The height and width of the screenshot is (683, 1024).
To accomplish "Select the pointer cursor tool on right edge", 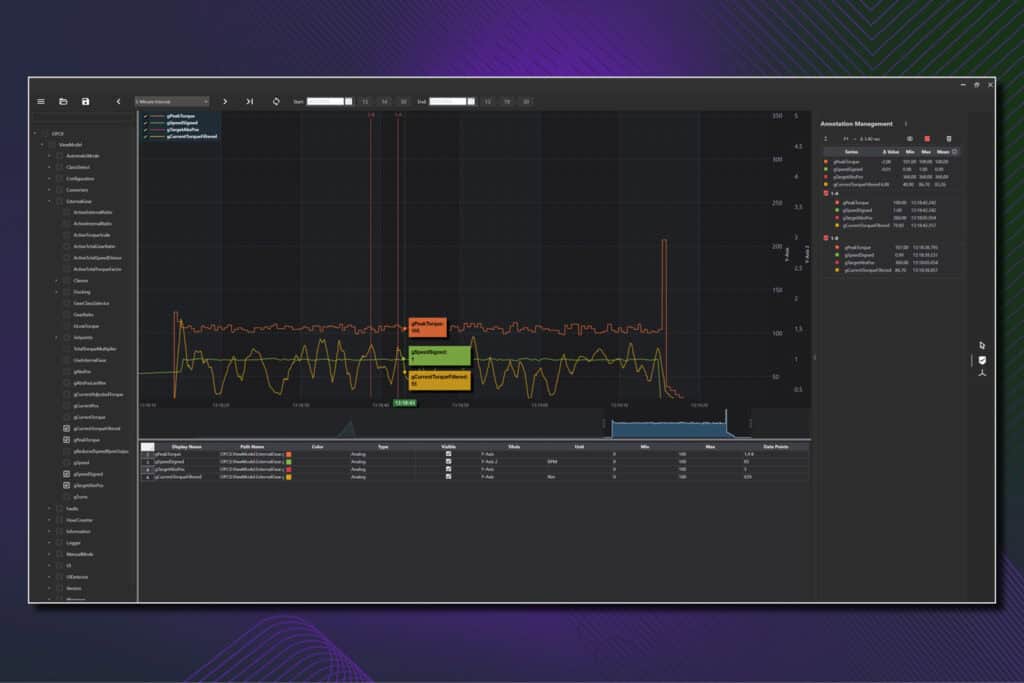I will 982,345.
